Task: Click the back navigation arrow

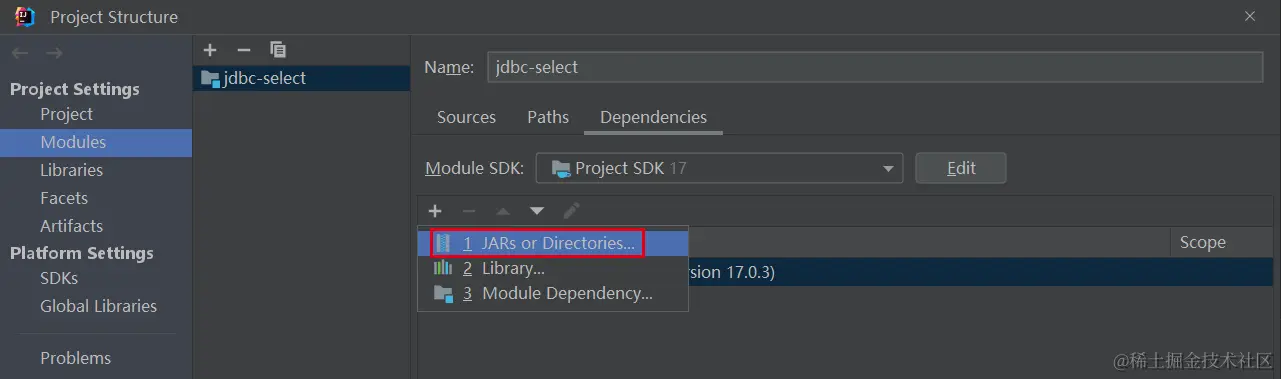Action: [20, 53]
